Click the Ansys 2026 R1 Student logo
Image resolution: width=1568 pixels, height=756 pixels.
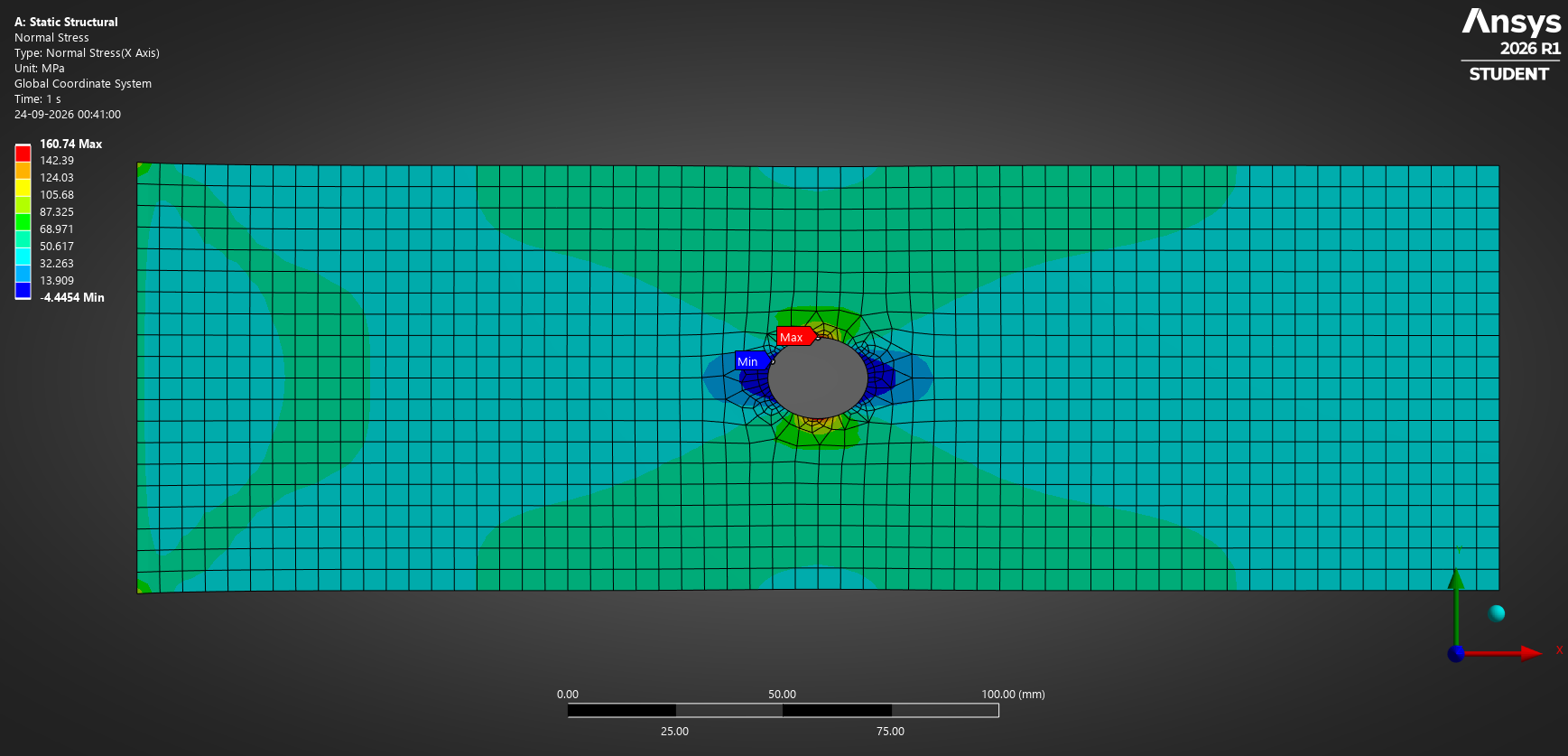pyautogui.click(x=1511, y=45)
